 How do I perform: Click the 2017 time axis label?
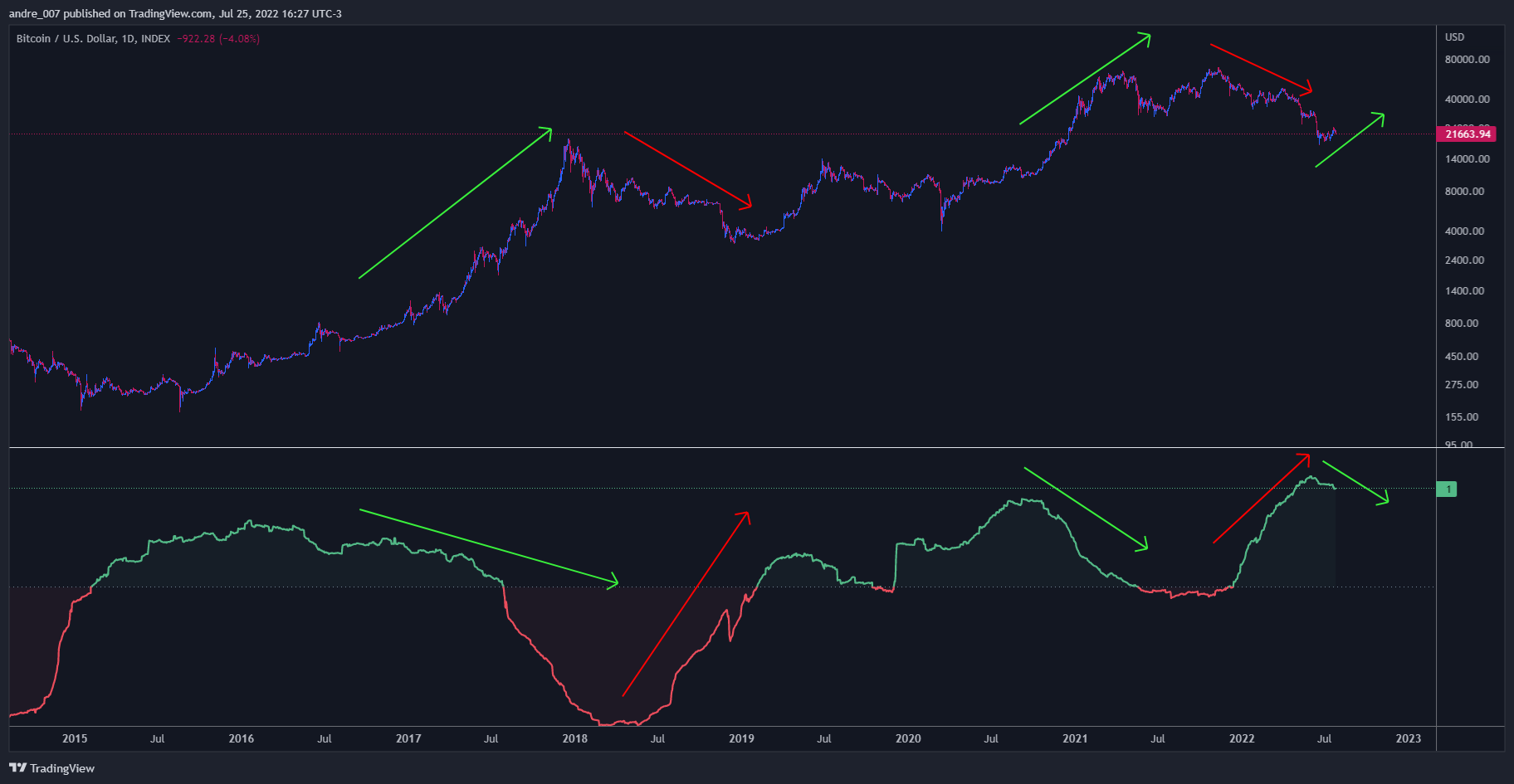pyautogui.click(x=408, y=738)
